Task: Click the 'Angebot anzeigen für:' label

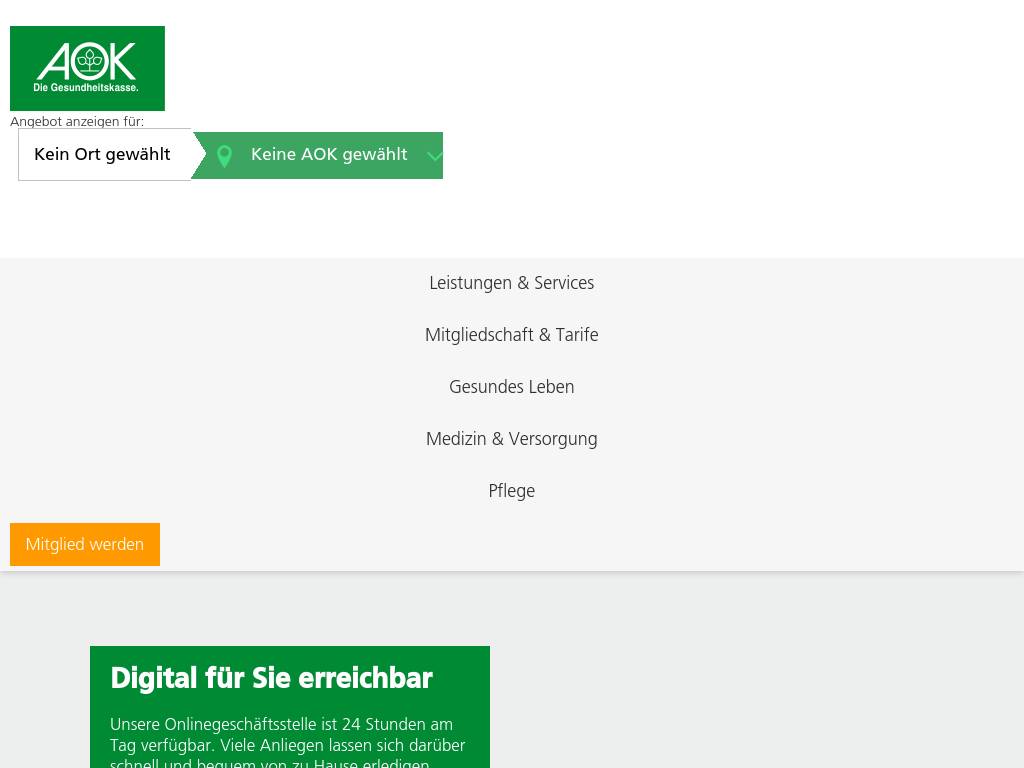Action: 77,122
